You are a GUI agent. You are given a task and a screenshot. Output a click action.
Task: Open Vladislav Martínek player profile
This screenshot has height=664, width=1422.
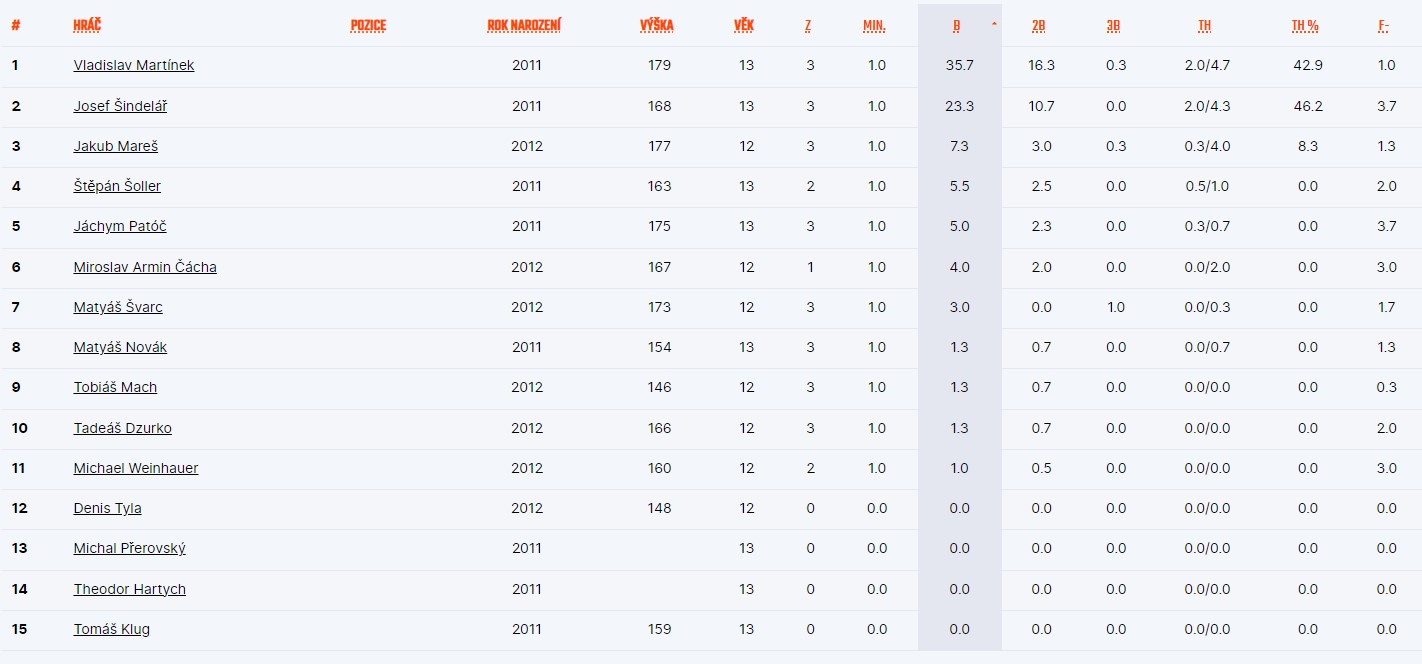(134, 65)
